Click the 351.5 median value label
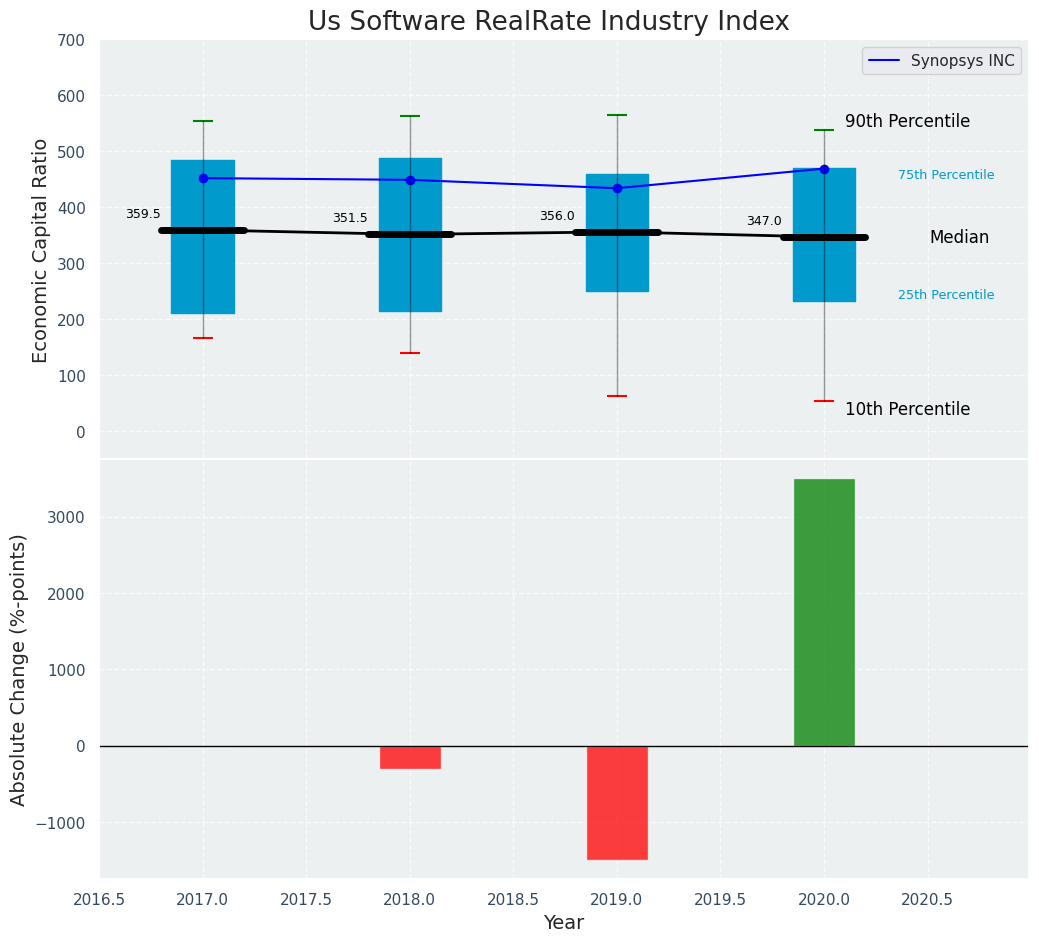Image resolution: width=1039 pixels, height=942 pixels. point(350,218)
